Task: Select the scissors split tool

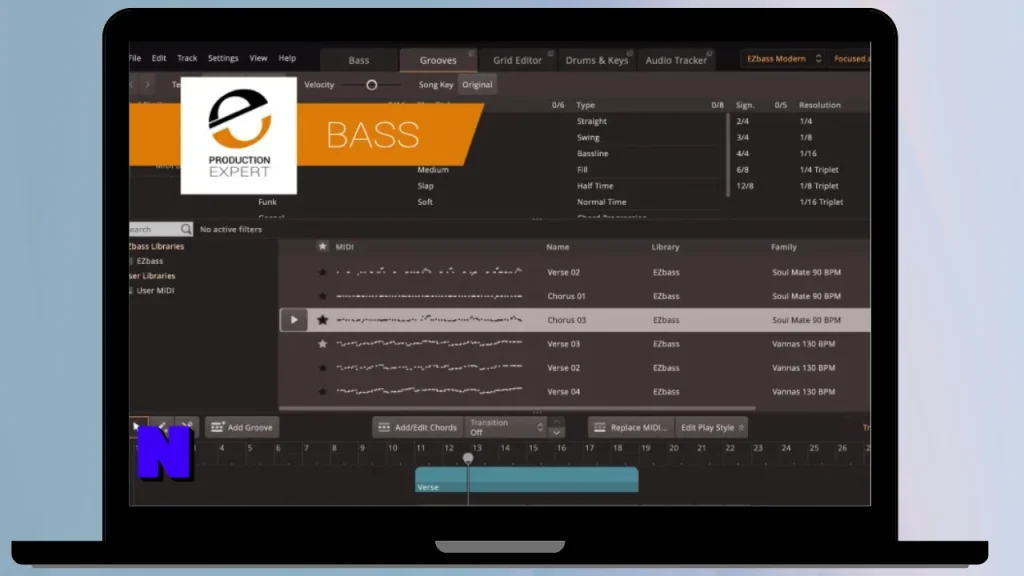Action: coord(187,426)
